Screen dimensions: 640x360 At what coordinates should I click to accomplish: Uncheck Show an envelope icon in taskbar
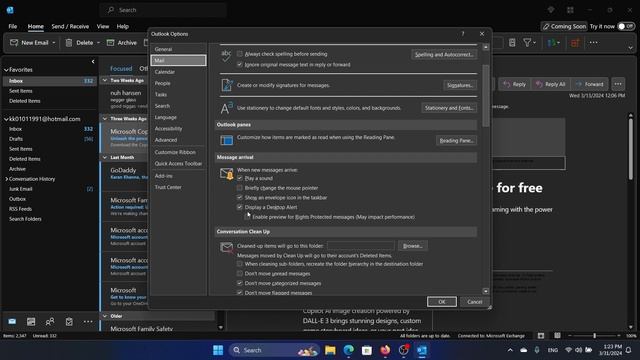[x=240, y=198]
